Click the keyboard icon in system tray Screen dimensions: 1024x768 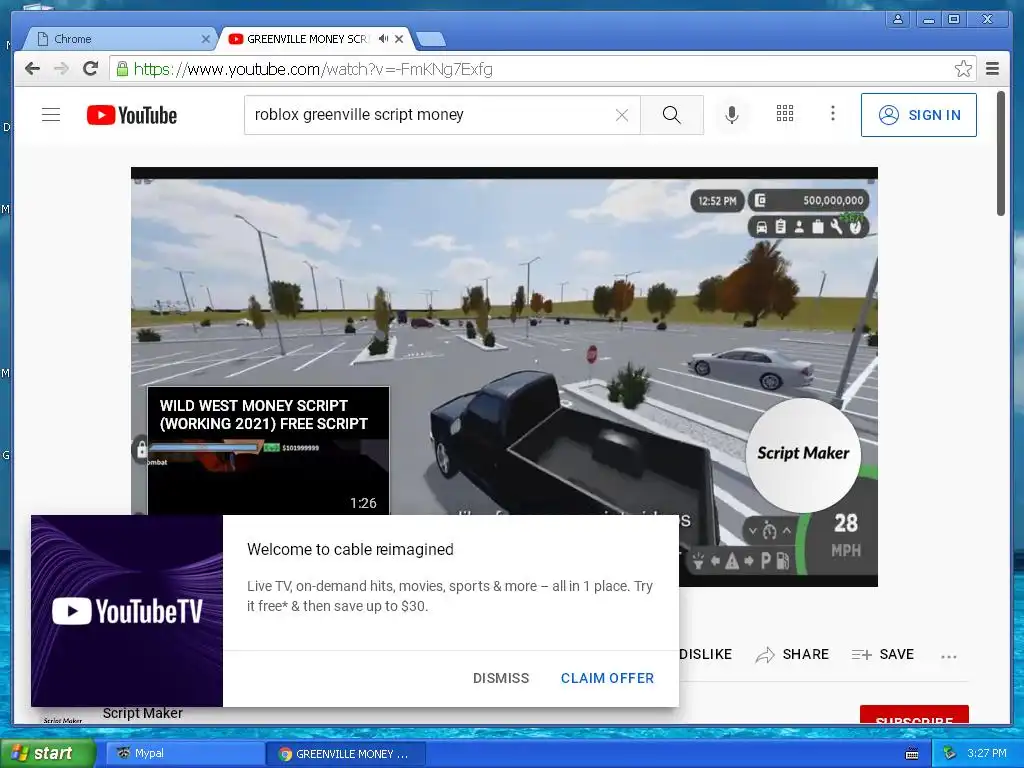(912, 754)
